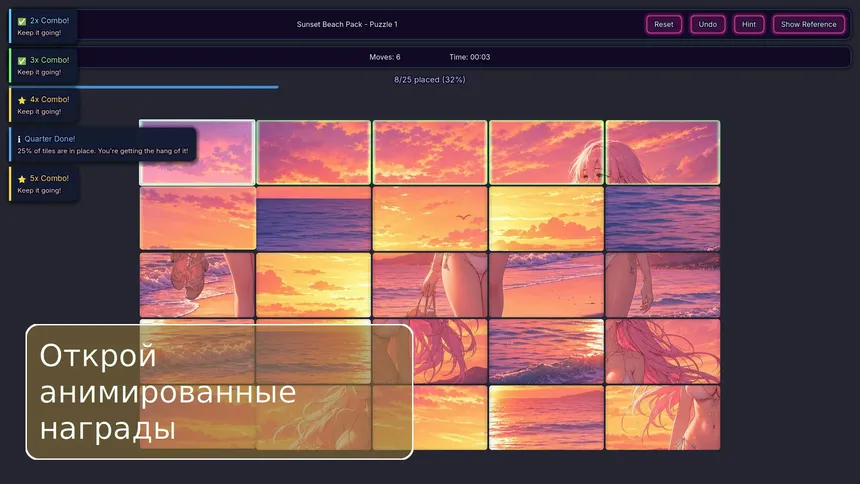Click the 4x Combo star icon
This screenshot has width=860, height=484.
point(22,100)
